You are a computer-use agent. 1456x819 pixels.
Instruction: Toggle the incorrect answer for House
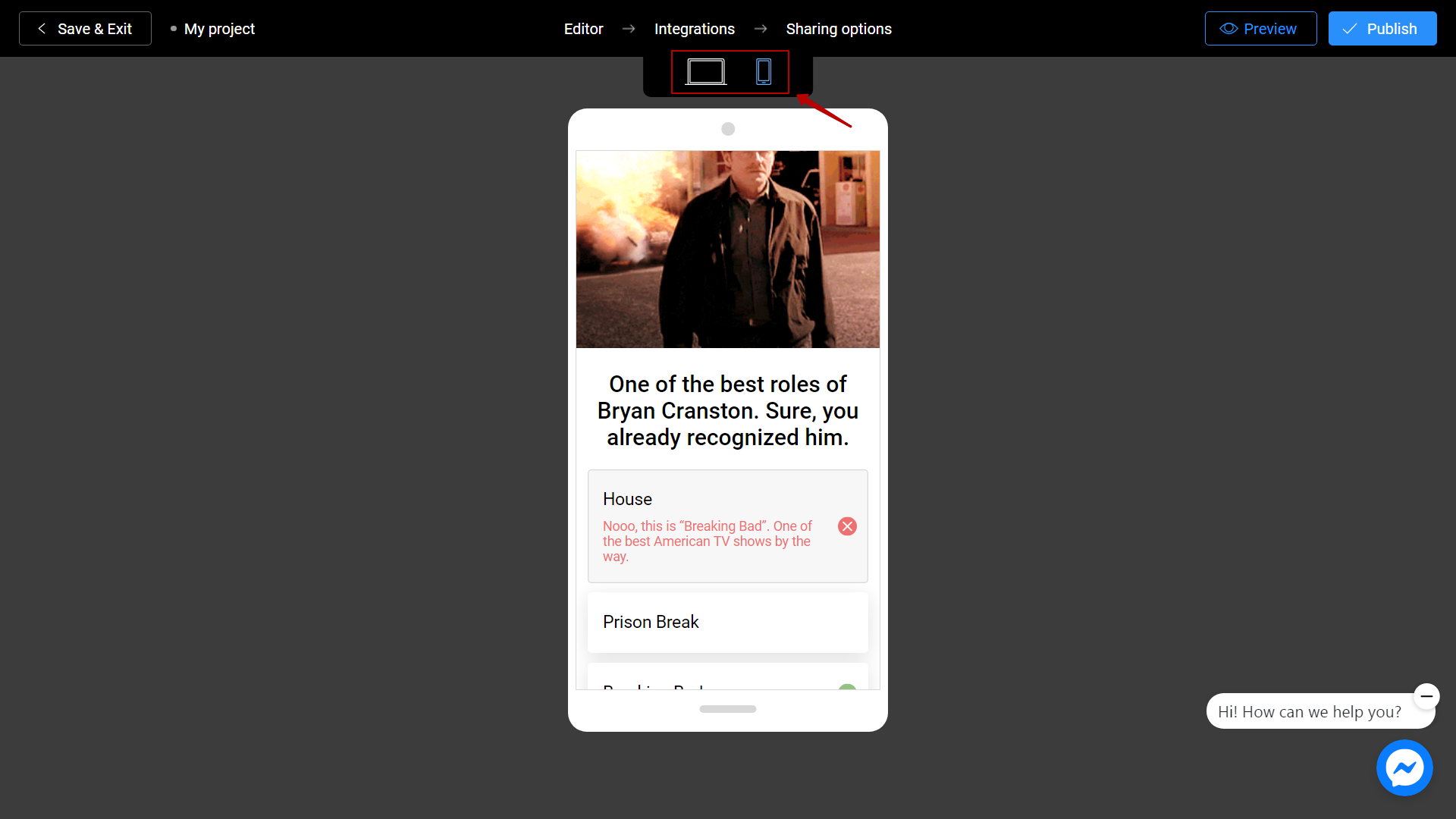coord(846,526)
